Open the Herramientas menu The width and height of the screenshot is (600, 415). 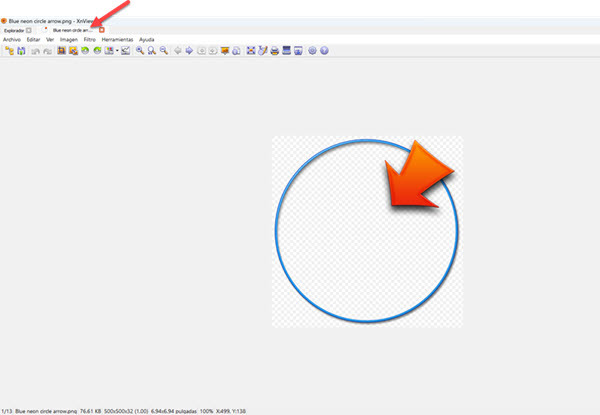[x=117, y=39]
